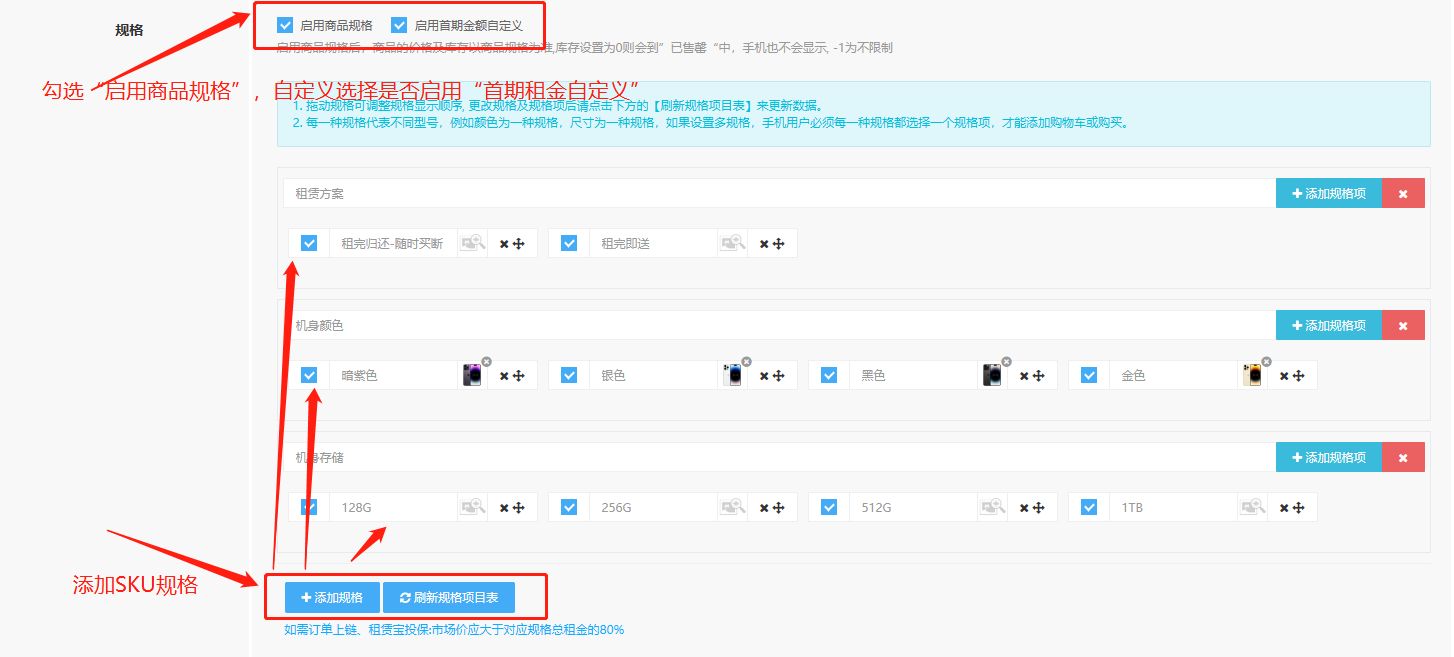
Task: Toggle checkbox for 黑色 color
Action: click(x=829, y=375)
